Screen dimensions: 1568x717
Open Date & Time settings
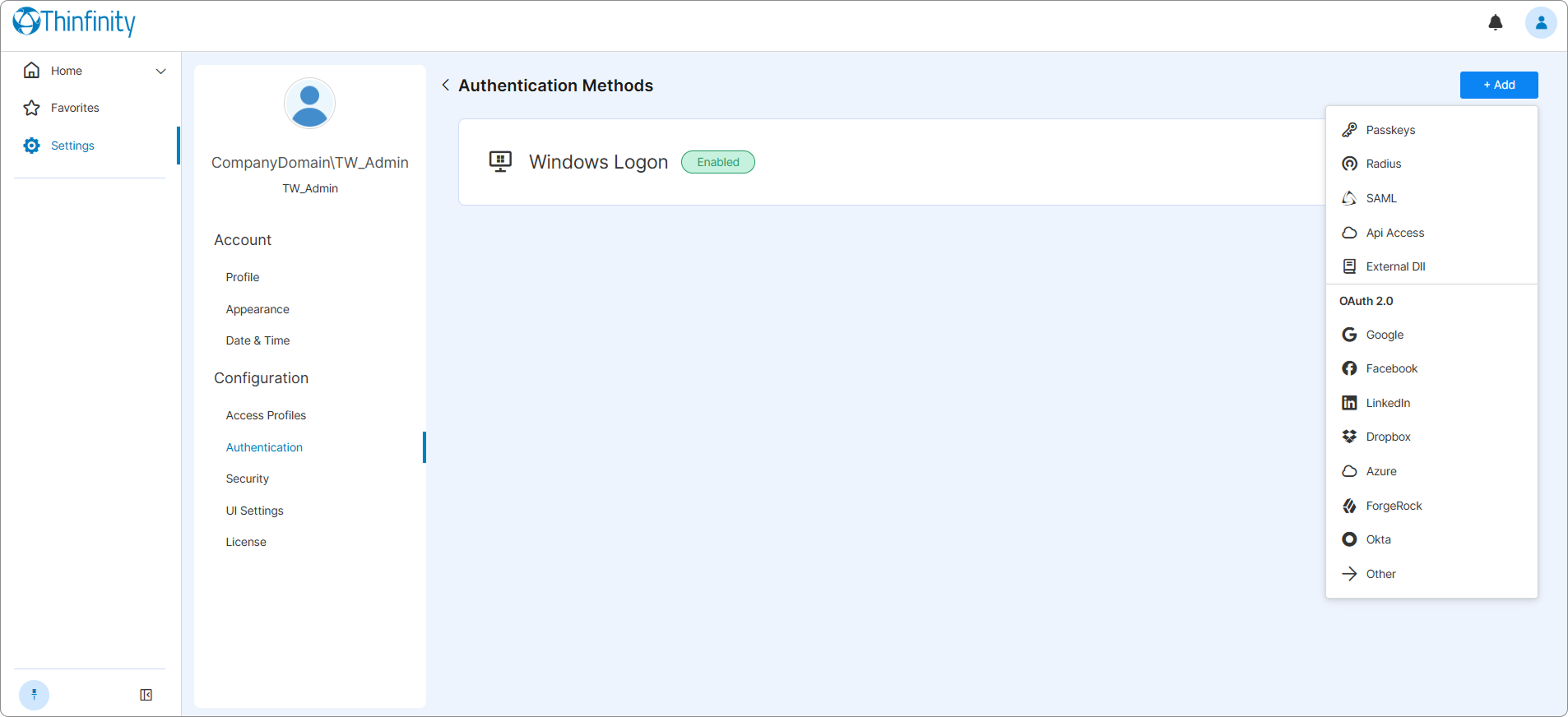257,340
